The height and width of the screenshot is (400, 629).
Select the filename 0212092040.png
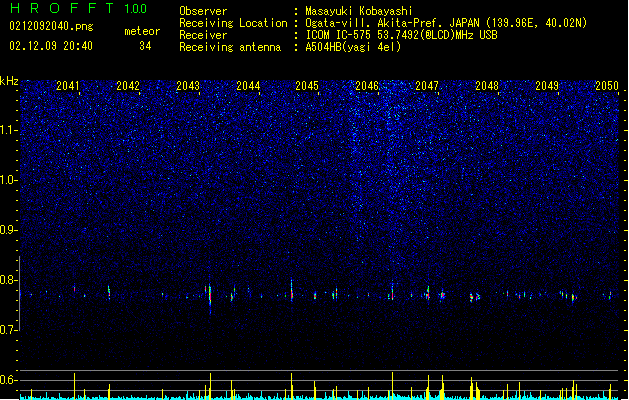[x=51, y=26]
